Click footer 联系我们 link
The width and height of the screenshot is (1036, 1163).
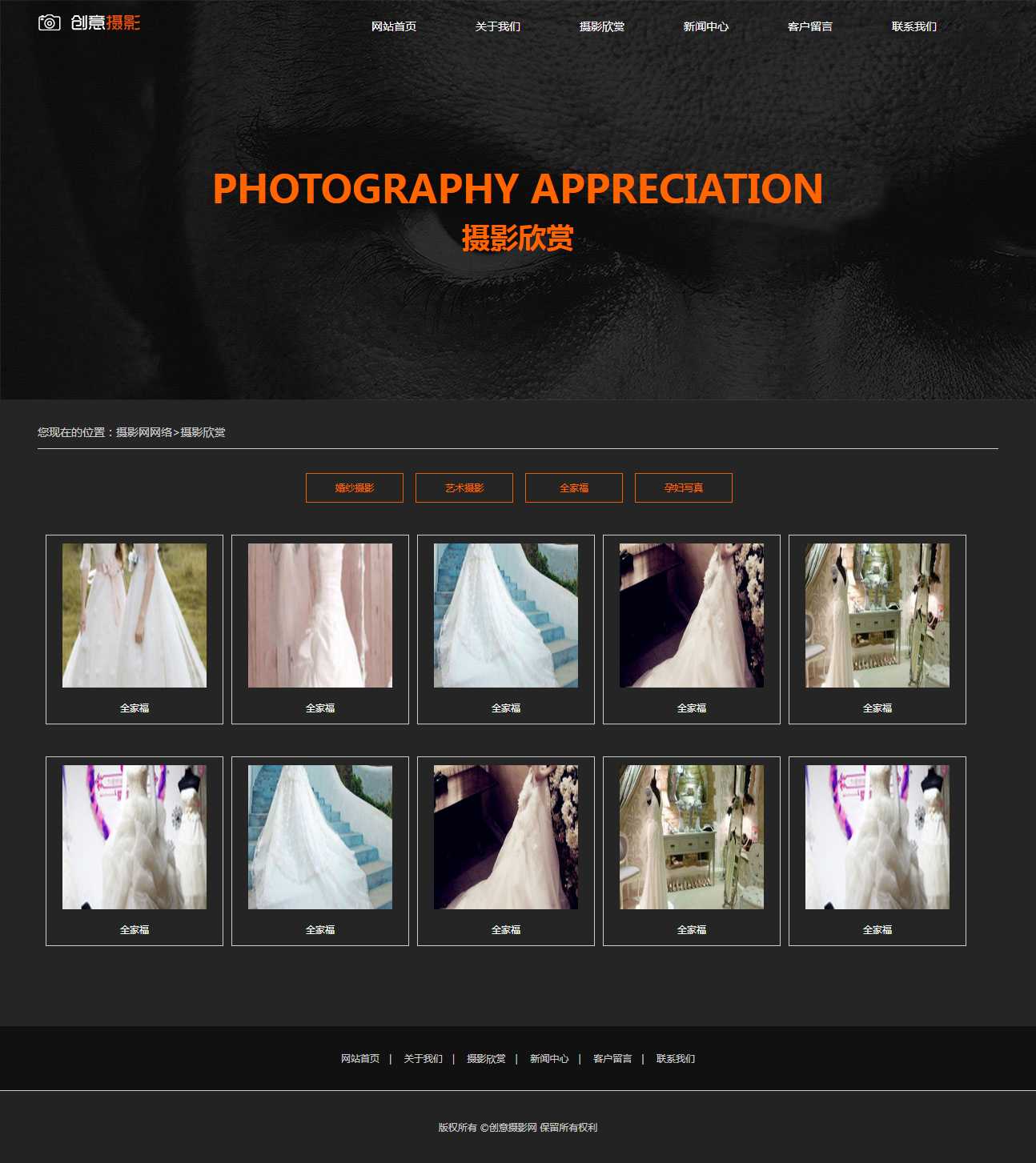pyautogui.click(x=676, y=1058)
